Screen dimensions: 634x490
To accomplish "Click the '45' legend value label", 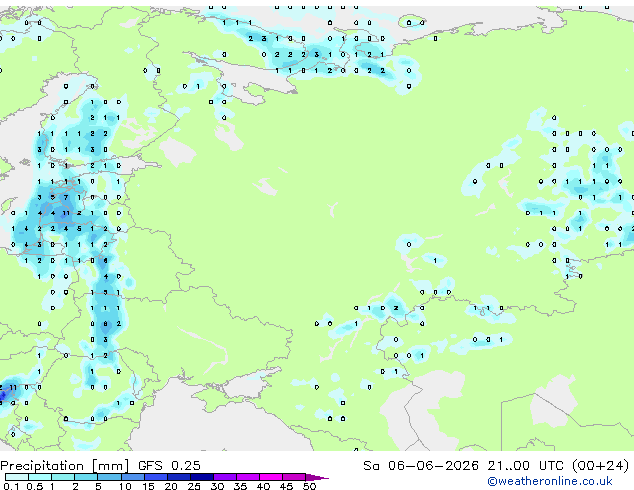I will click(286, 486).
